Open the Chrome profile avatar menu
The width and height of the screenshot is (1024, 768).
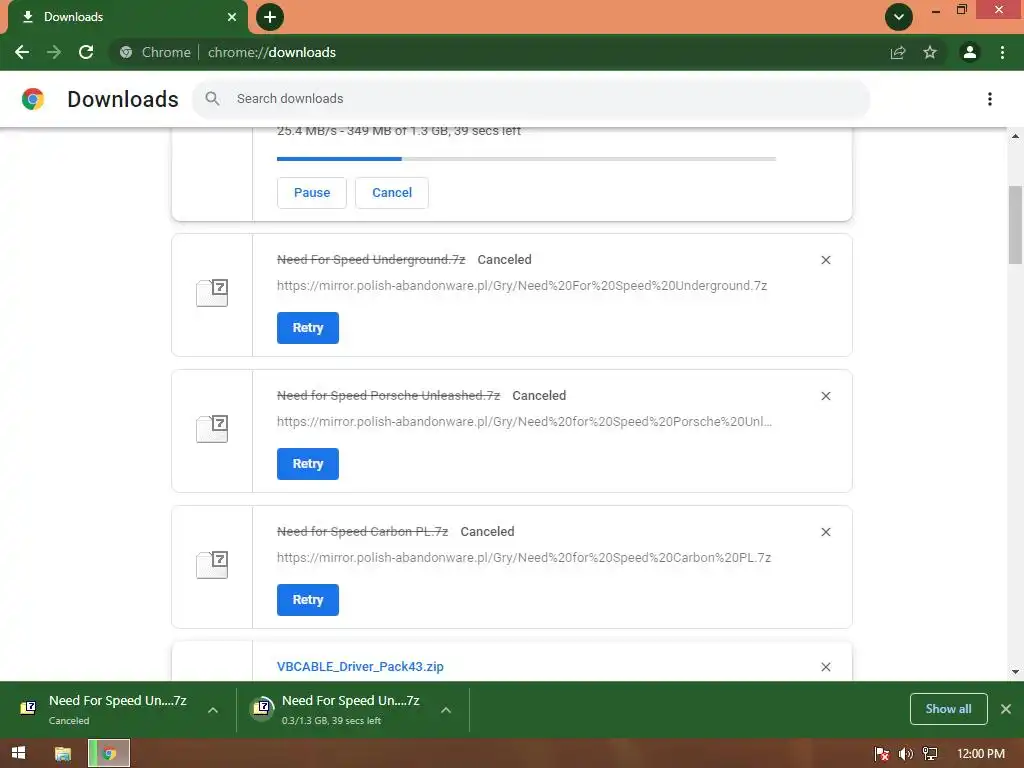pyautogui.click(x=970, y=52)
